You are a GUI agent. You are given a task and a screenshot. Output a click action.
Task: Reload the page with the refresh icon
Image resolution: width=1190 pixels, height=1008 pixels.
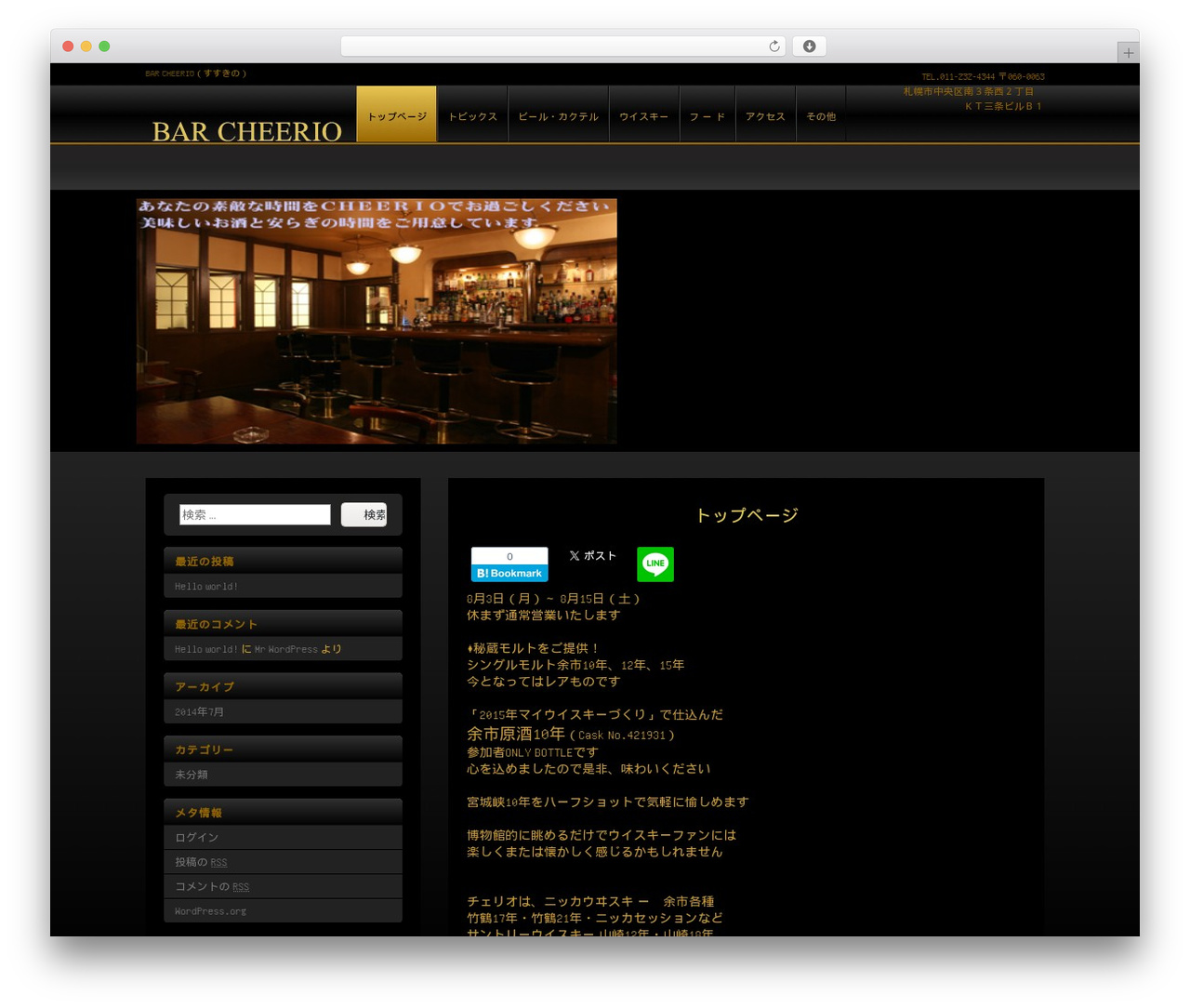[773, 46]
